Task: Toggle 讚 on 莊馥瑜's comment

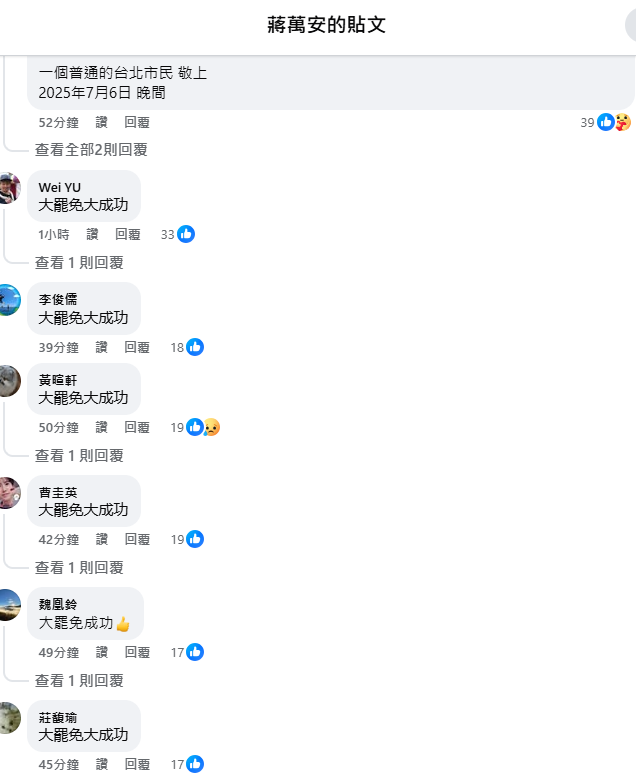Action: point(102,764)
